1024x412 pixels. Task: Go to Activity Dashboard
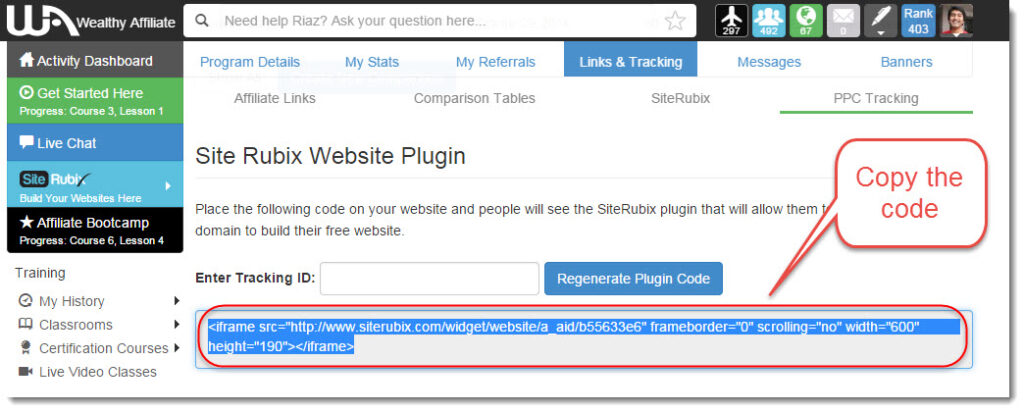pyautogui.click(x=95, y=61)
